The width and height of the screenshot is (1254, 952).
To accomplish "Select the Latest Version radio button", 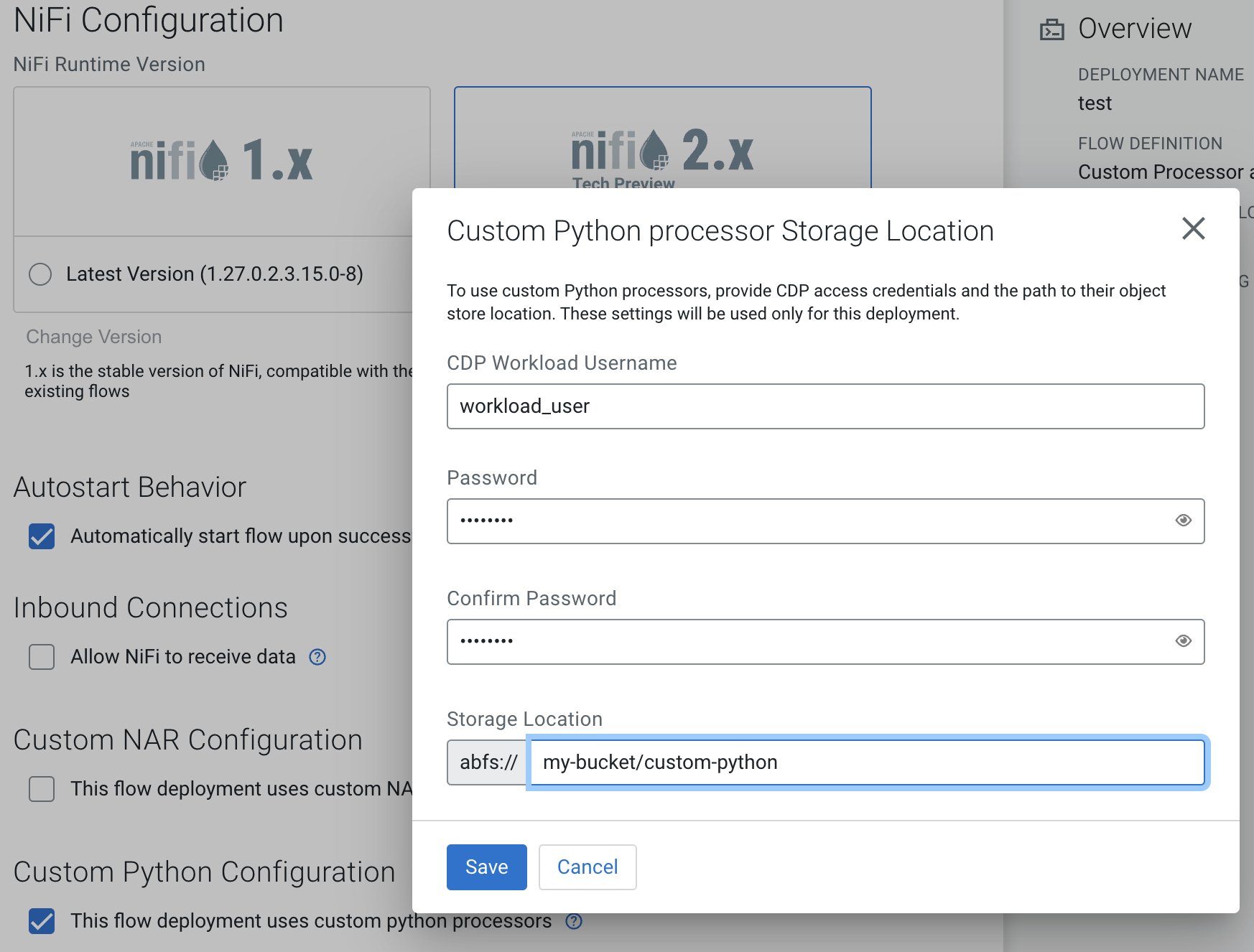I will click(x=40, y=274).
